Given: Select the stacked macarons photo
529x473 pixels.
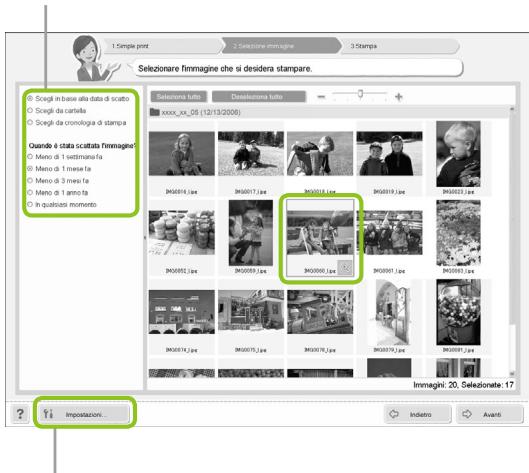Looking at the screenshot, I should pyautogui.click(x=182, y=233).
